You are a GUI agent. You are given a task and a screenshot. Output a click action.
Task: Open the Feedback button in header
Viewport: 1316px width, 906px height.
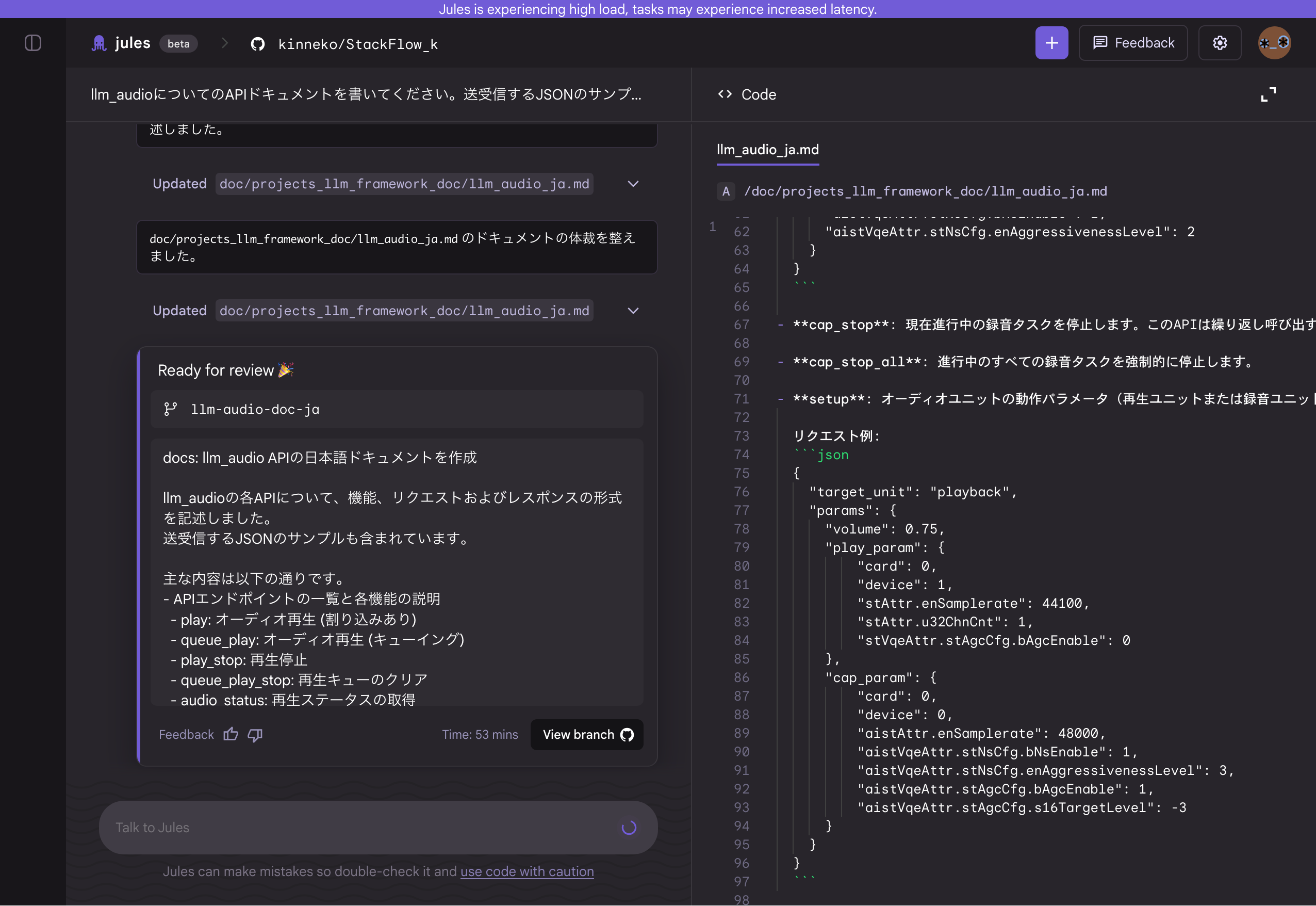coord(1133,43)
